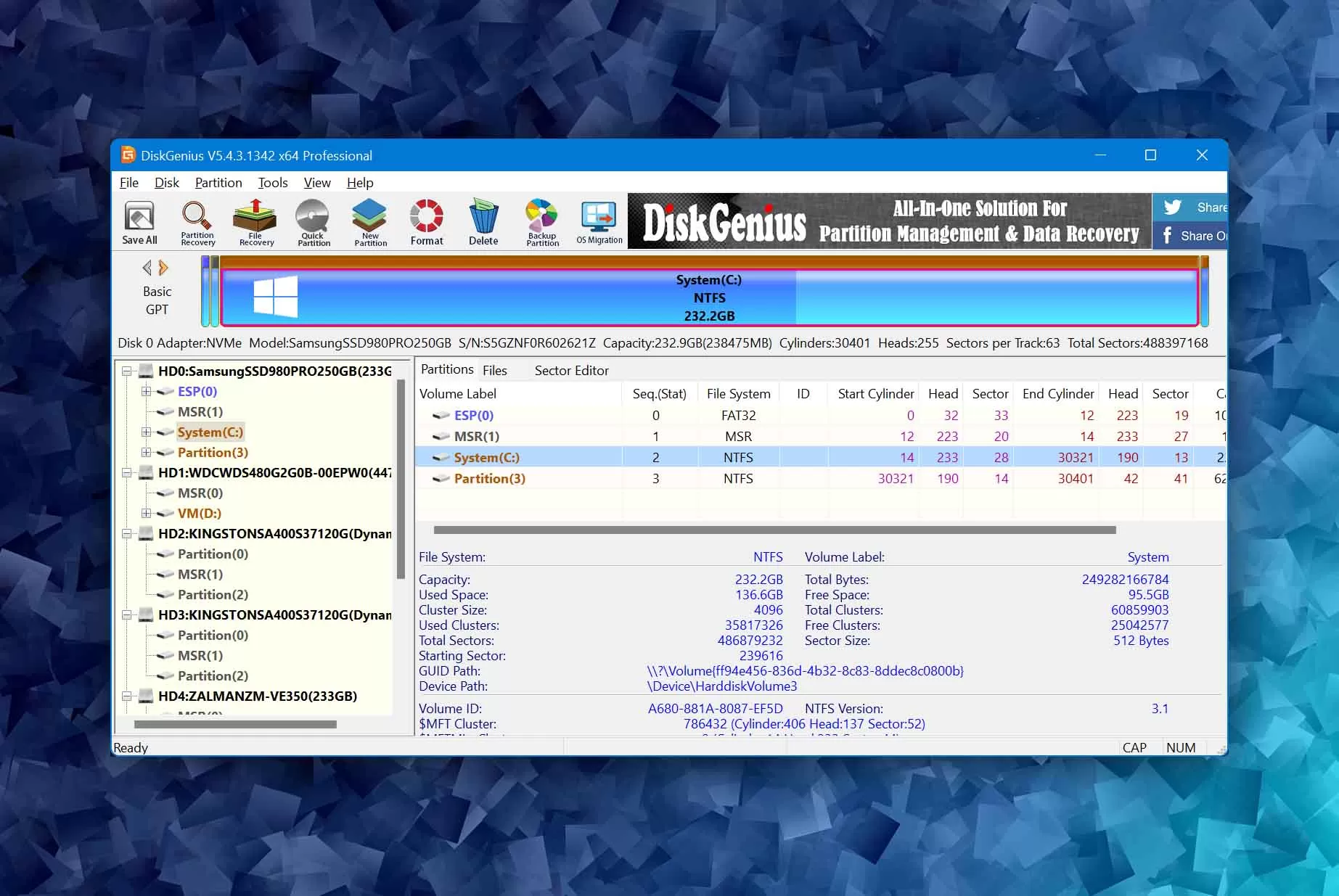Screen dimensions: 1339x896
Task: Collapse the HD1 WDC disk node
Action: (126, 473)
